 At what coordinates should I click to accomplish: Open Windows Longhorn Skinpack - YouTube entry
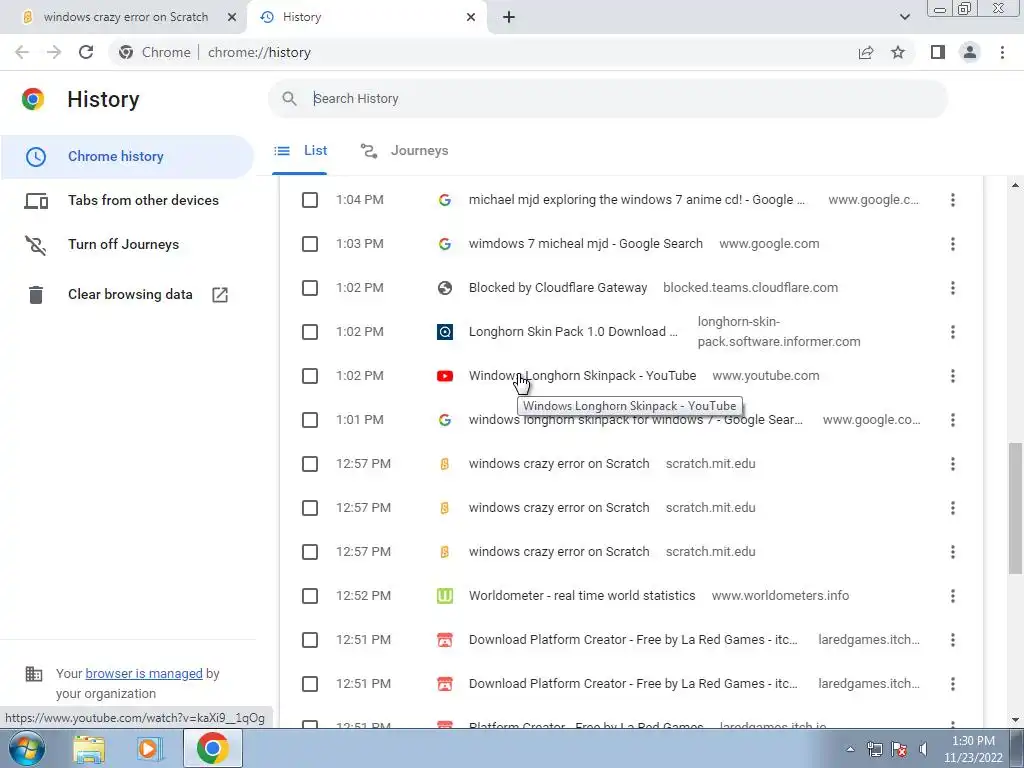coord(583,376)
